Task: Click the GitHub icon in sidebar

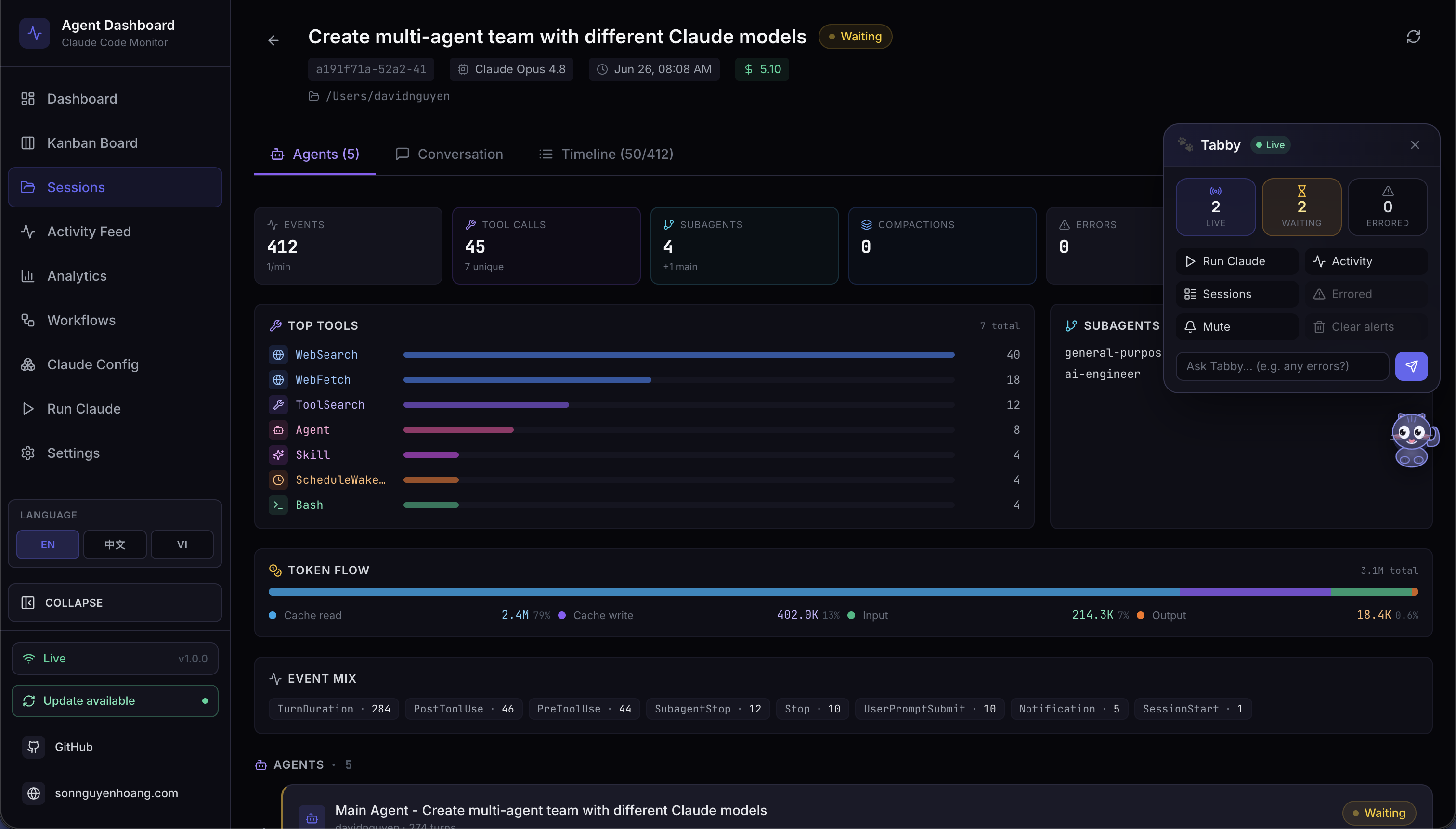Action: (x=34, y=747)
